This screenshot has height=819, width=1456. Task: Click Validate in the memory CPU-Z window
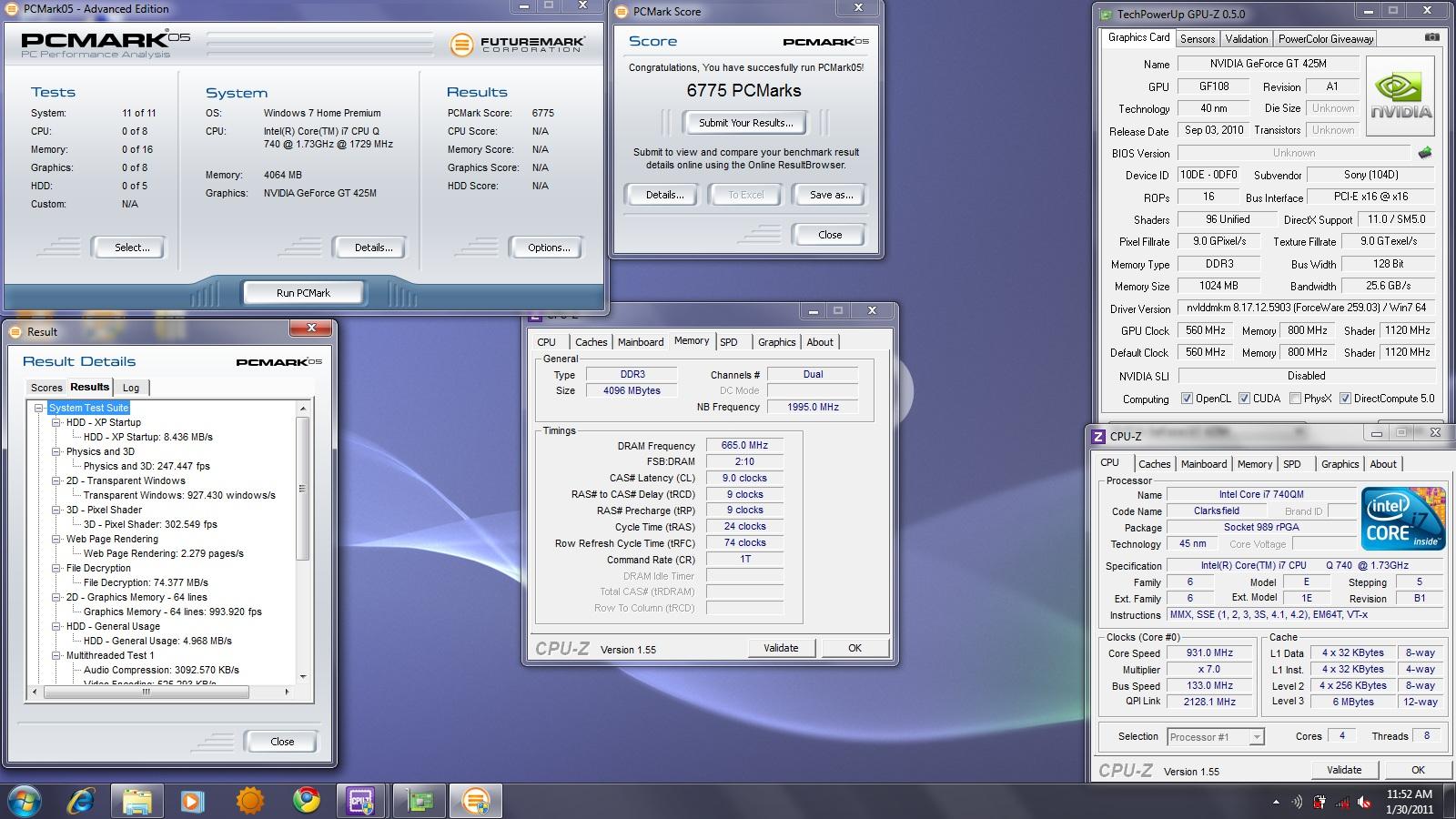click(781, 648)
